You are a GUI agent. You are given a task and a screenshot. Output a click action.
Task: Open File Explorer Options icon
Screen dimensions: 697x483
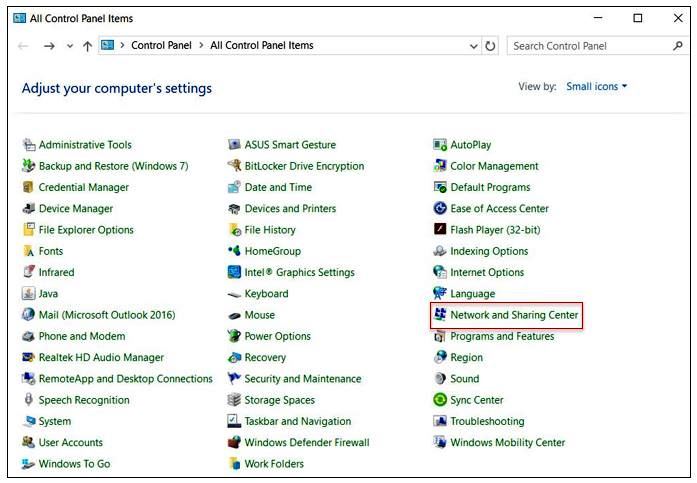tap(29, 230)
